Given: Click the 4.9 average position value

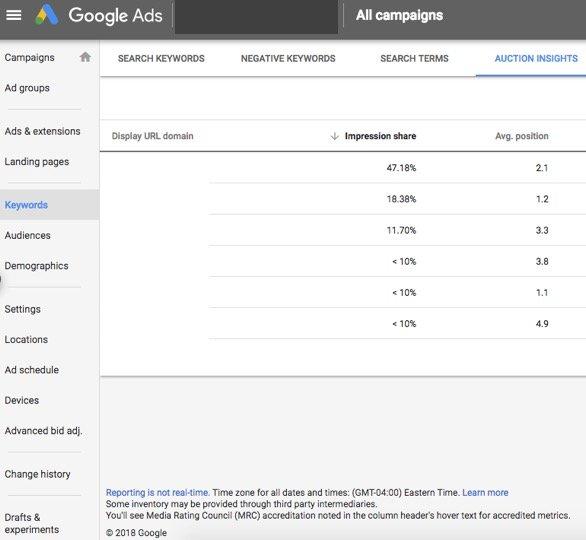Looking at the screenshot, I should [x=542, y=324].
